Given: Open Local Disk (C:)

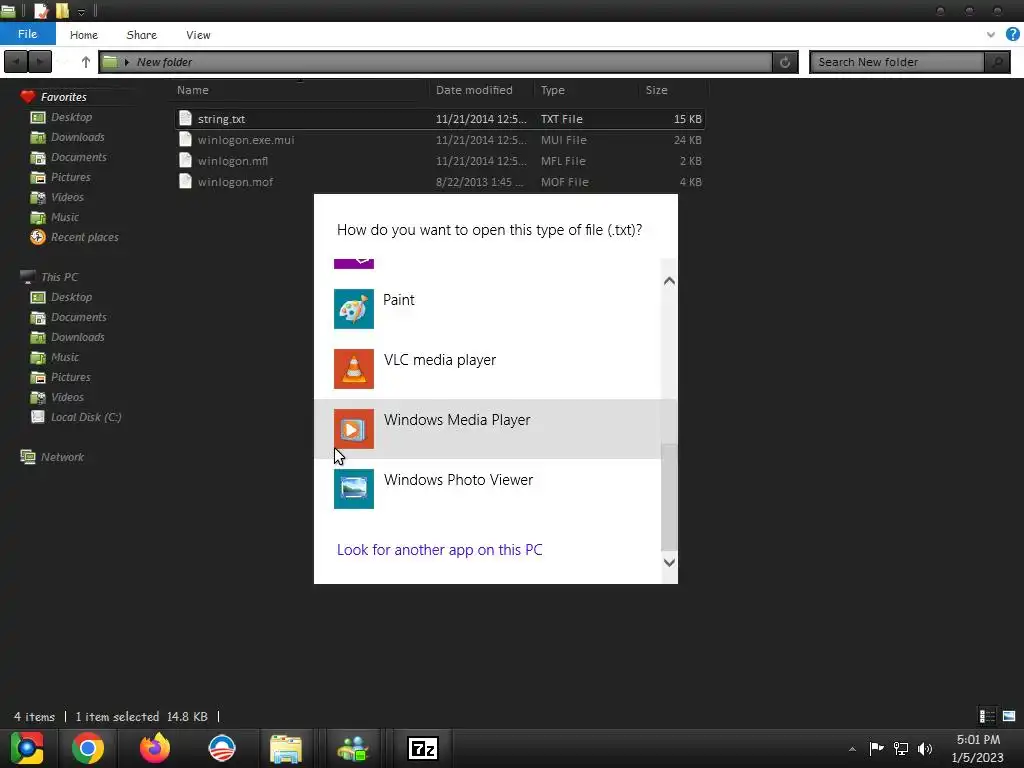Looking at the screenshot, I should 86,417.
